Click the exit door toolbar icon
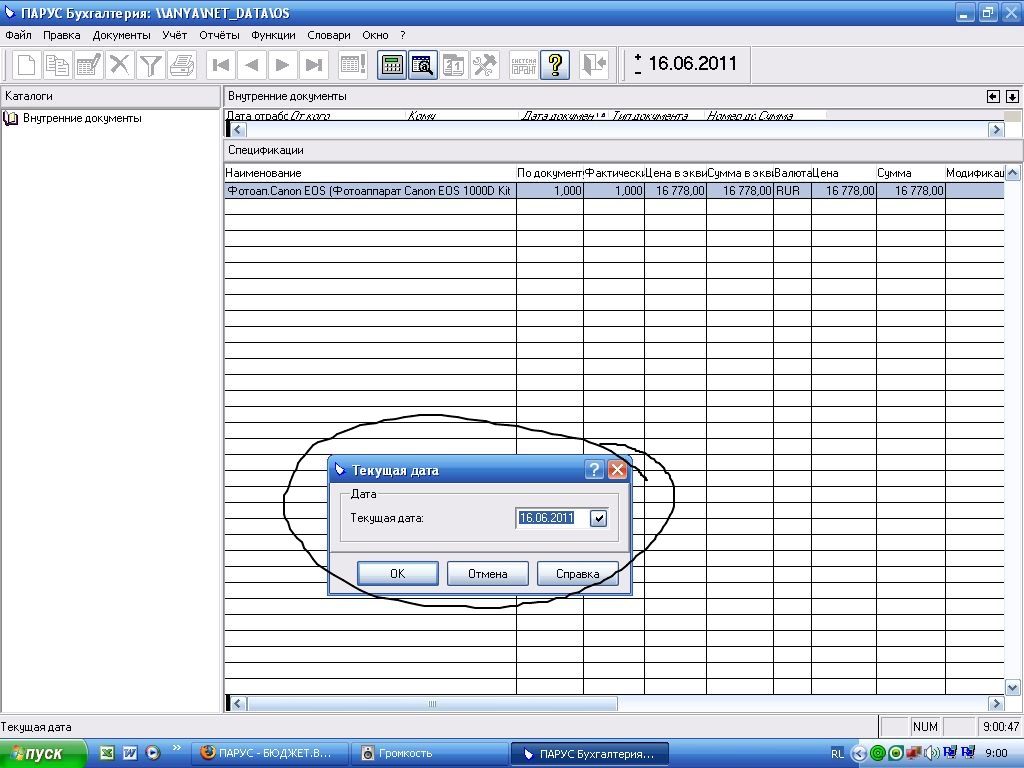The width and height of the screenshot is (1024, 768). click(x=594, y=65)
